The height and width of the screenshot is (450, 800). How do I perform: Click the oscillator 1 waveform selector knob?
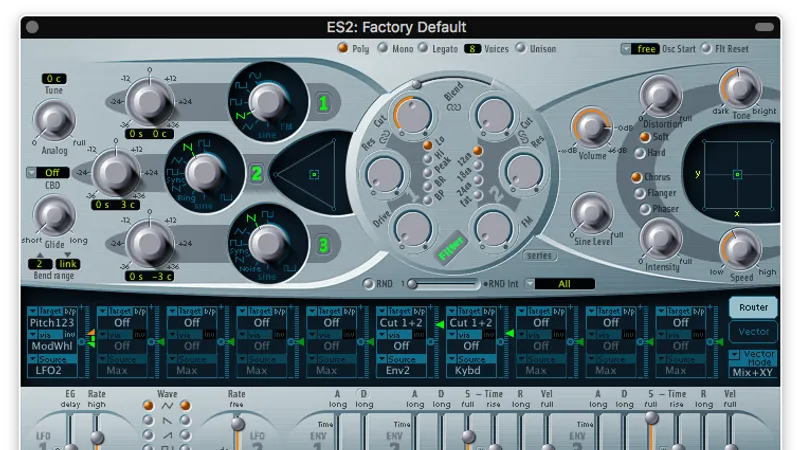pos(268,101)
